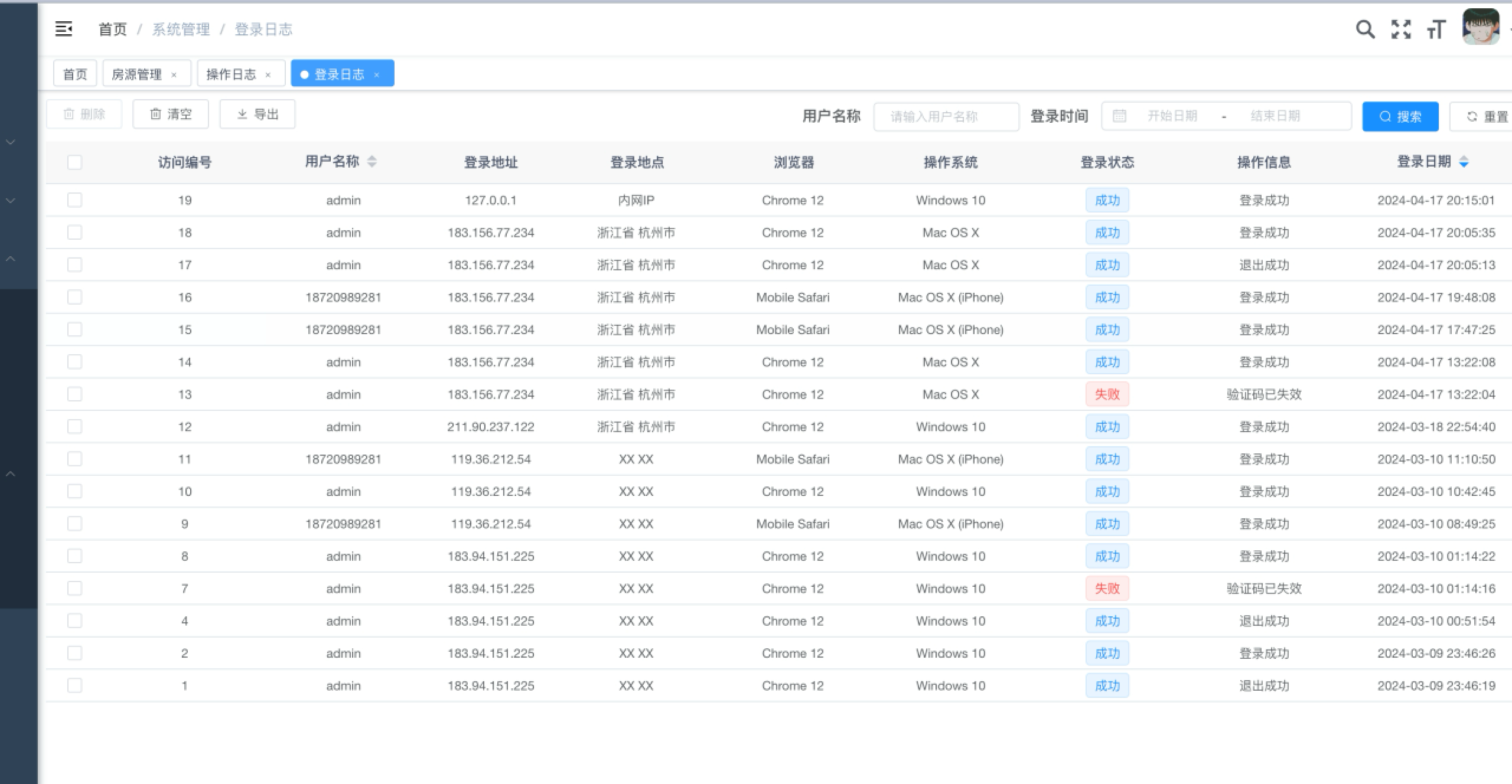
Task: Click login date 2024-03-18 22:54:40
Action: pyautogui.click(x=1436, y=426)
